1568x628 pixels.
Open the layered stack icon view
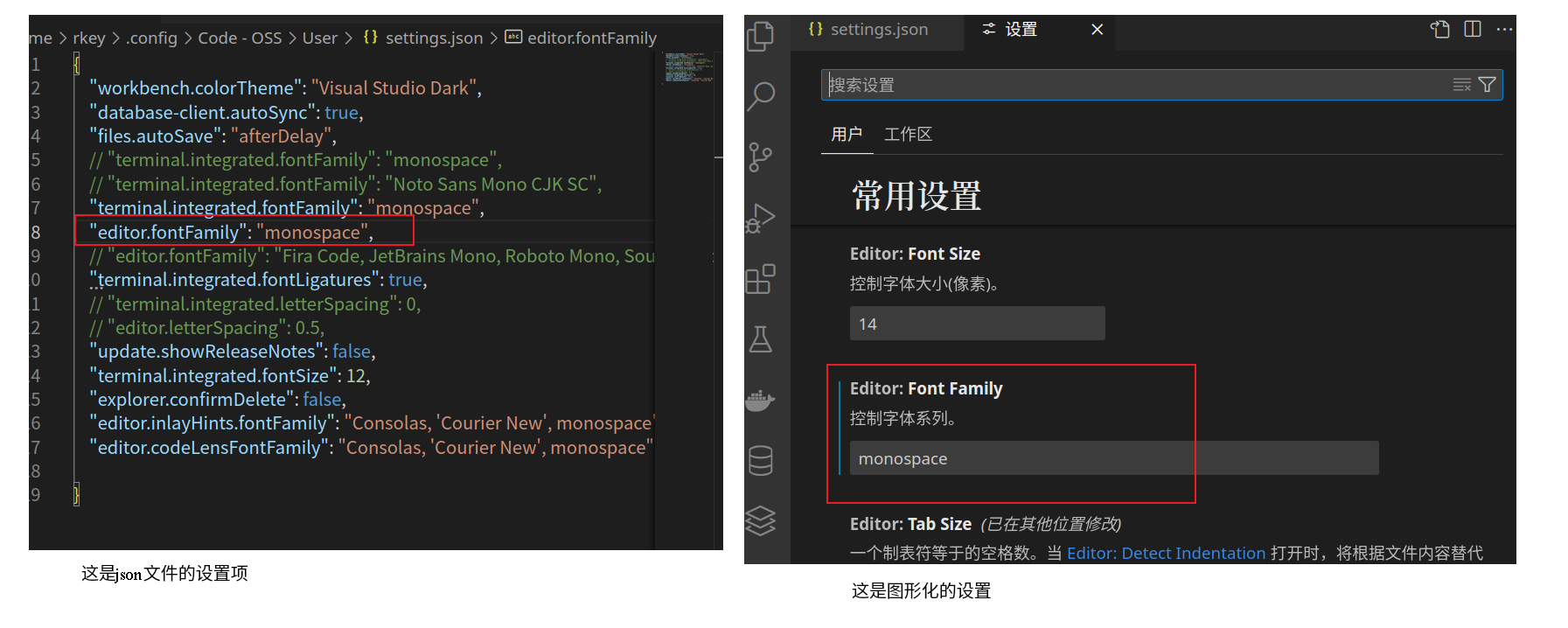(x=761, y=520)
